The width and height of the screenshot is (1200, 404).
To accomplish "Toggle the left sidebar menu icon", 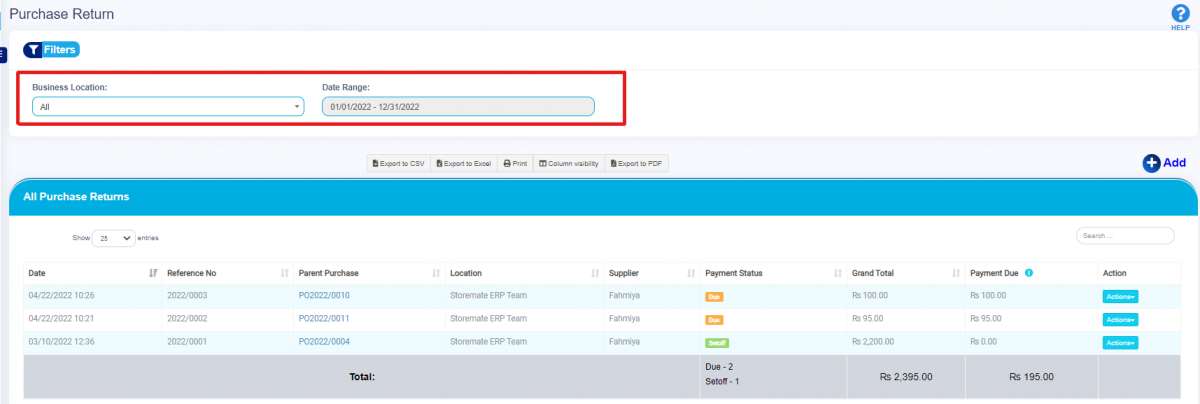I will click(x=3, y=53).
